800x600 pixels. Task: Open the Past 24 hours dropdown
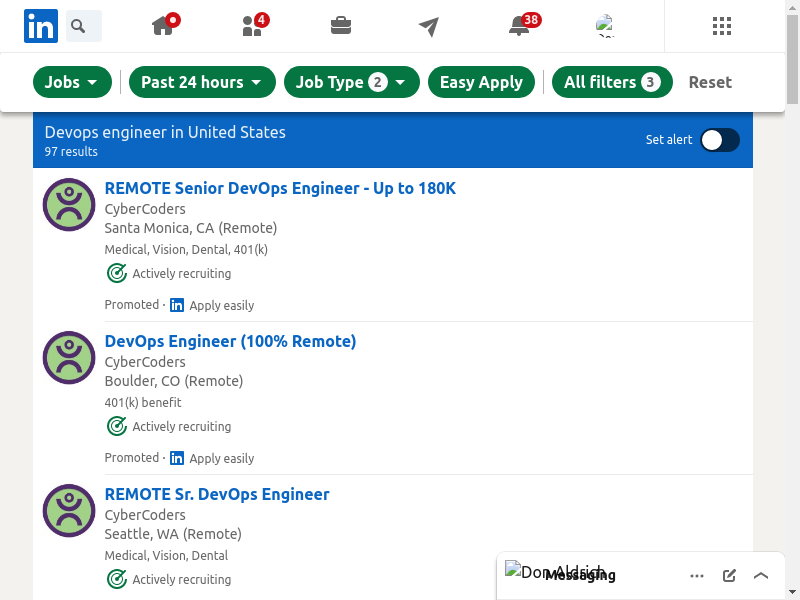click(201, 82)
